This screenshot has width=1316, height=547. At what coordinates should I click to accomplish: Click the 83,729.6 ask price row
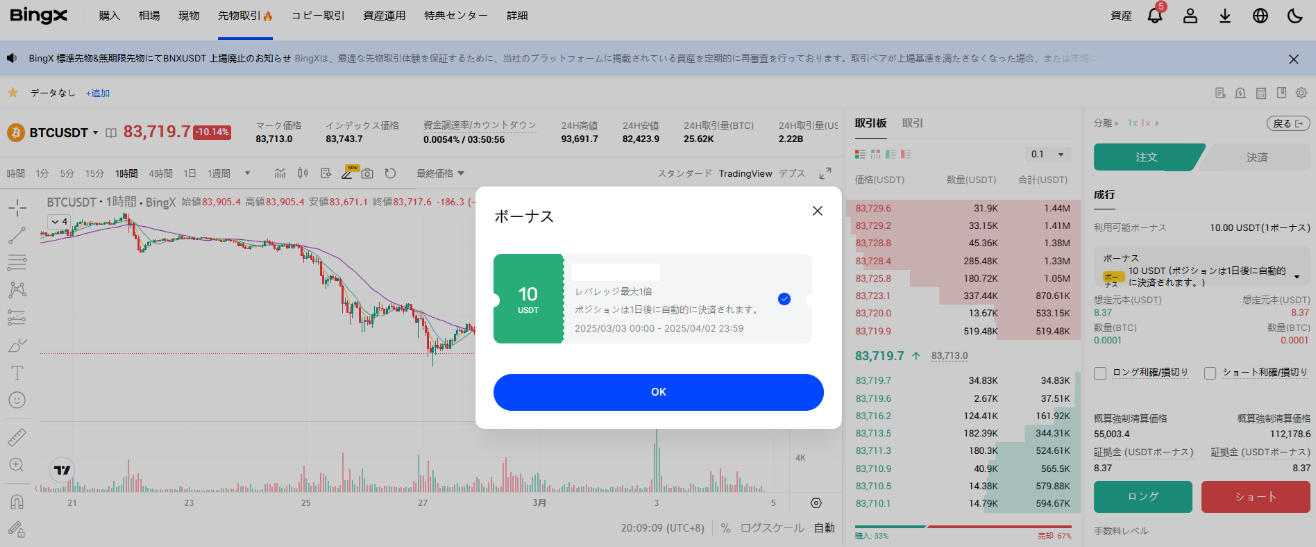(x=963, y=208)
